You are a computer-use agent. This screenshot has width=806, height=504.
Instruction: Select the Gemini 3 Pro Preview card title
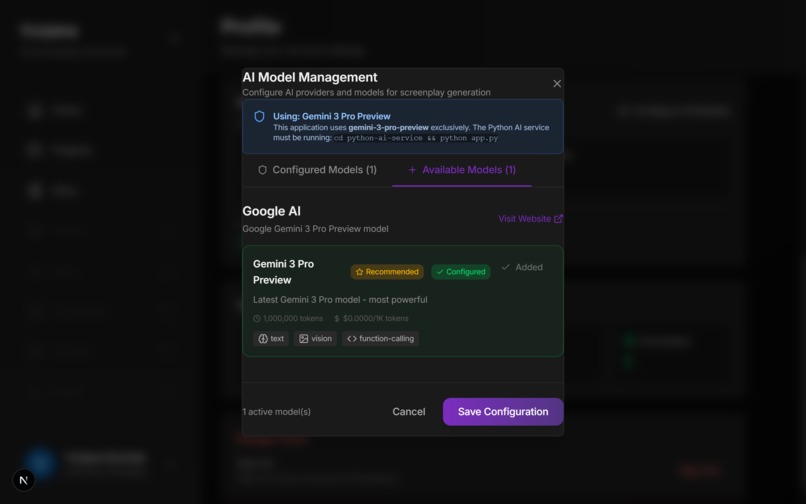pos(283,272)
